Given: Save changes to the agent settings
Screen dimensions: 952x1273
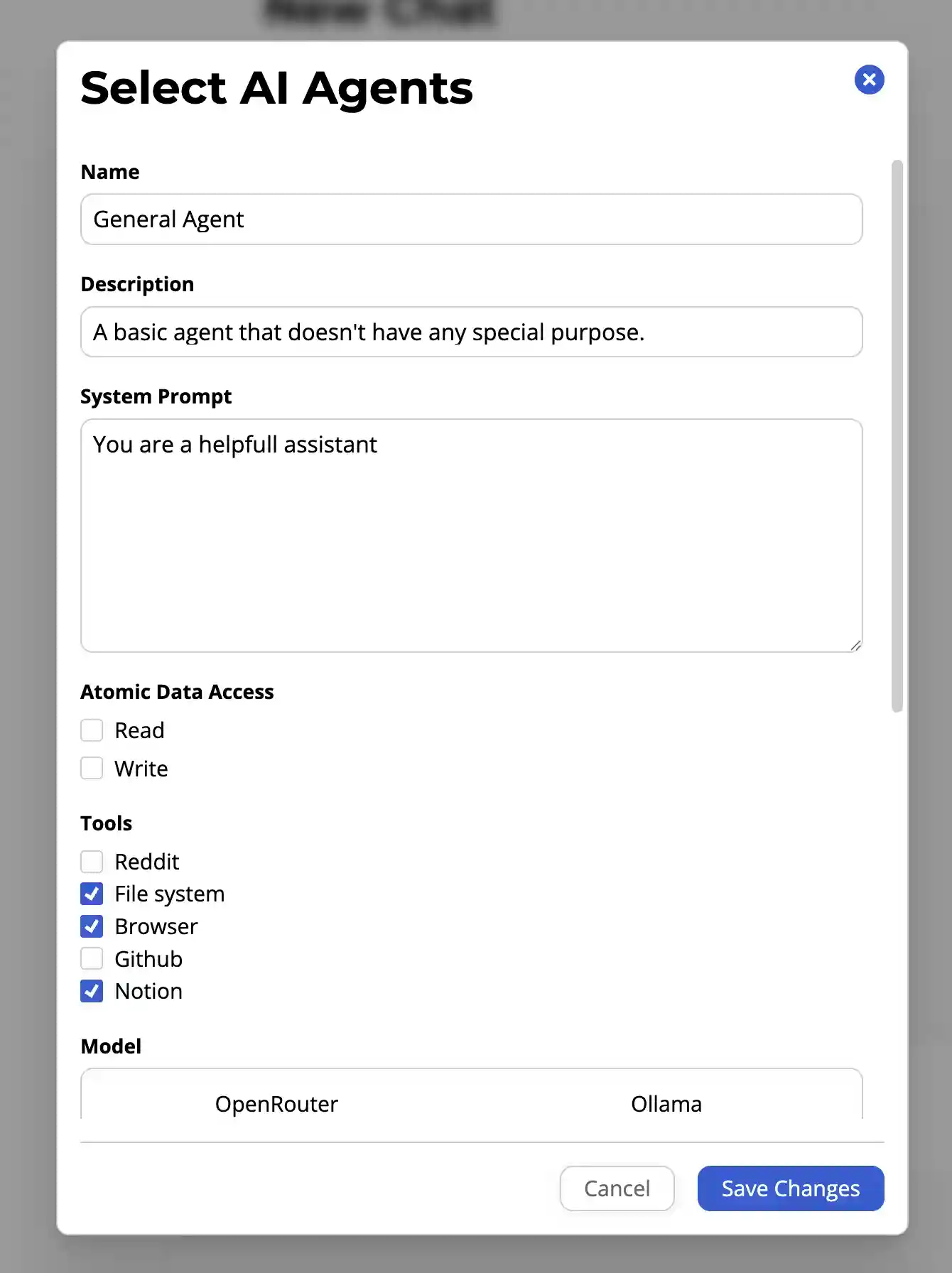Looking at the screenshot, I should tap(790, 1188).
